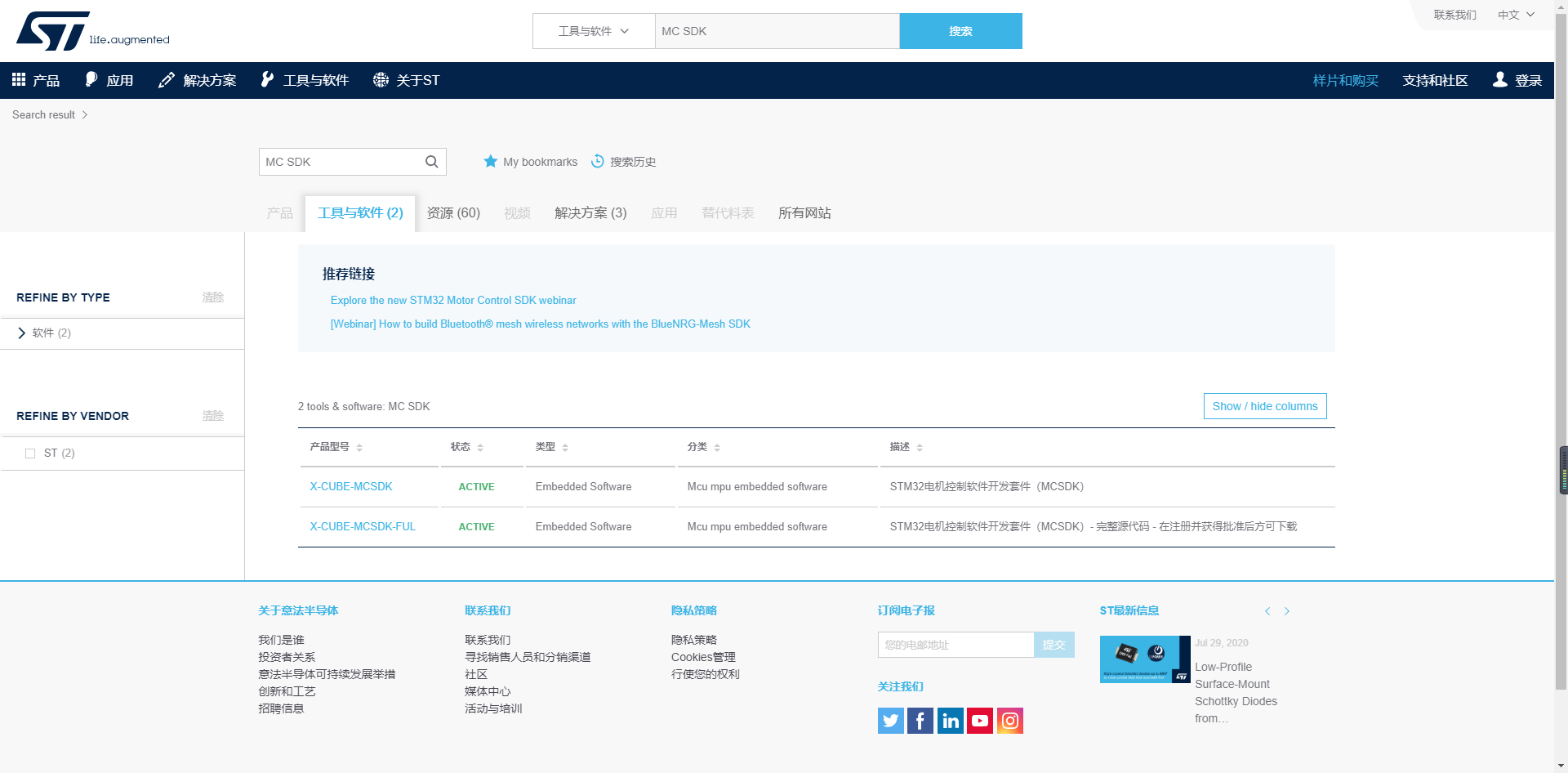Show next ST news item
The height and width of the screenshot is (773, 1568).
1287,611
